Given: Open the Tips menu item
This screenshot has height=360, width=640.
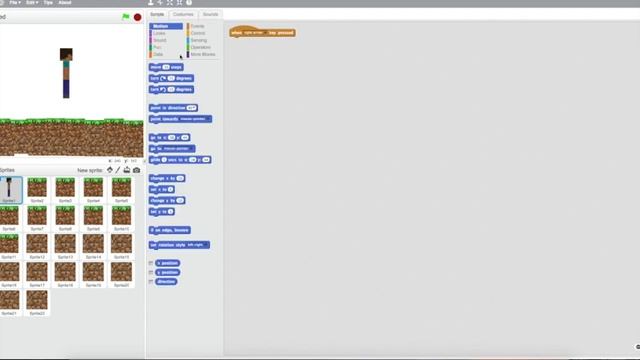Looking at the screenshot, I should (x=48, y=2).
